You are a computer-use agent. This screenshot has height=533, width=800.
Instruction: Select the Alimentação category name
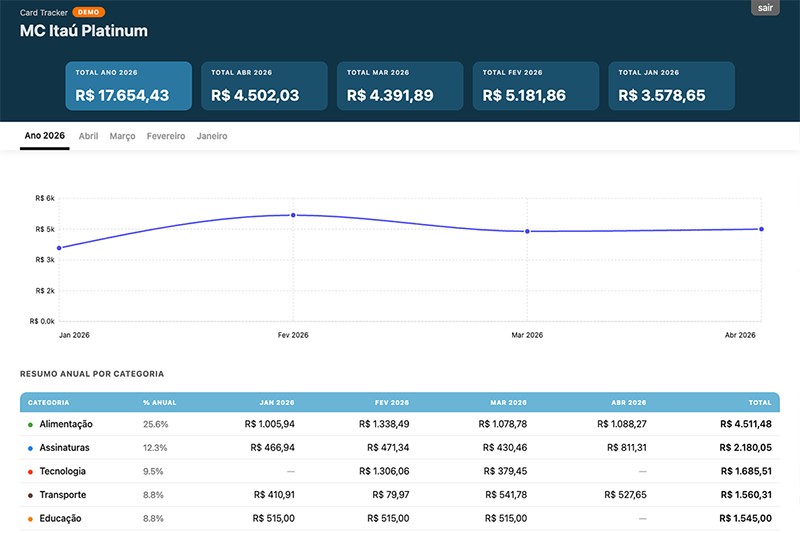[x=66, y=424]
